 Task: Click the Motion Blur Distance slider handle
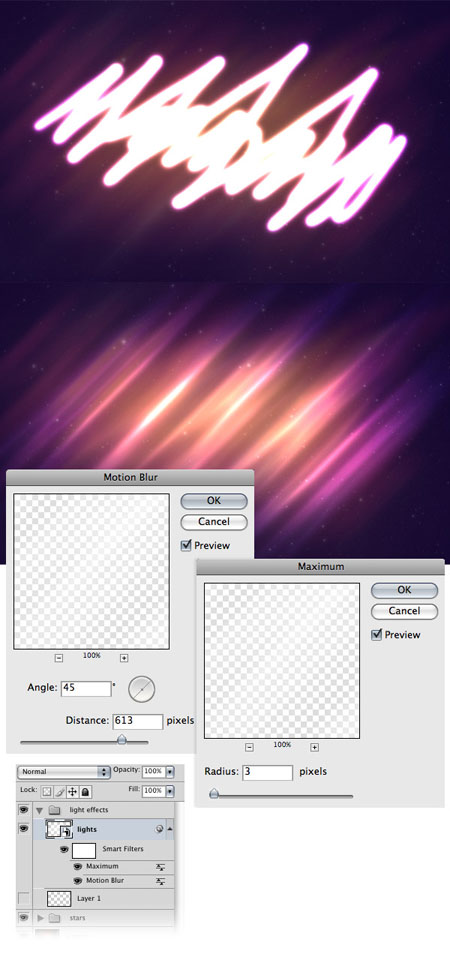[122, 740]
